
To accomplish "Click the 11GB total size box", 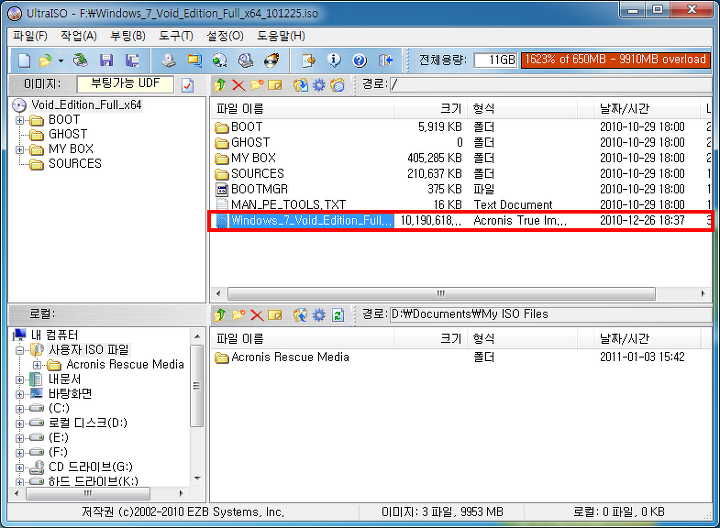I will click(495, 60).
